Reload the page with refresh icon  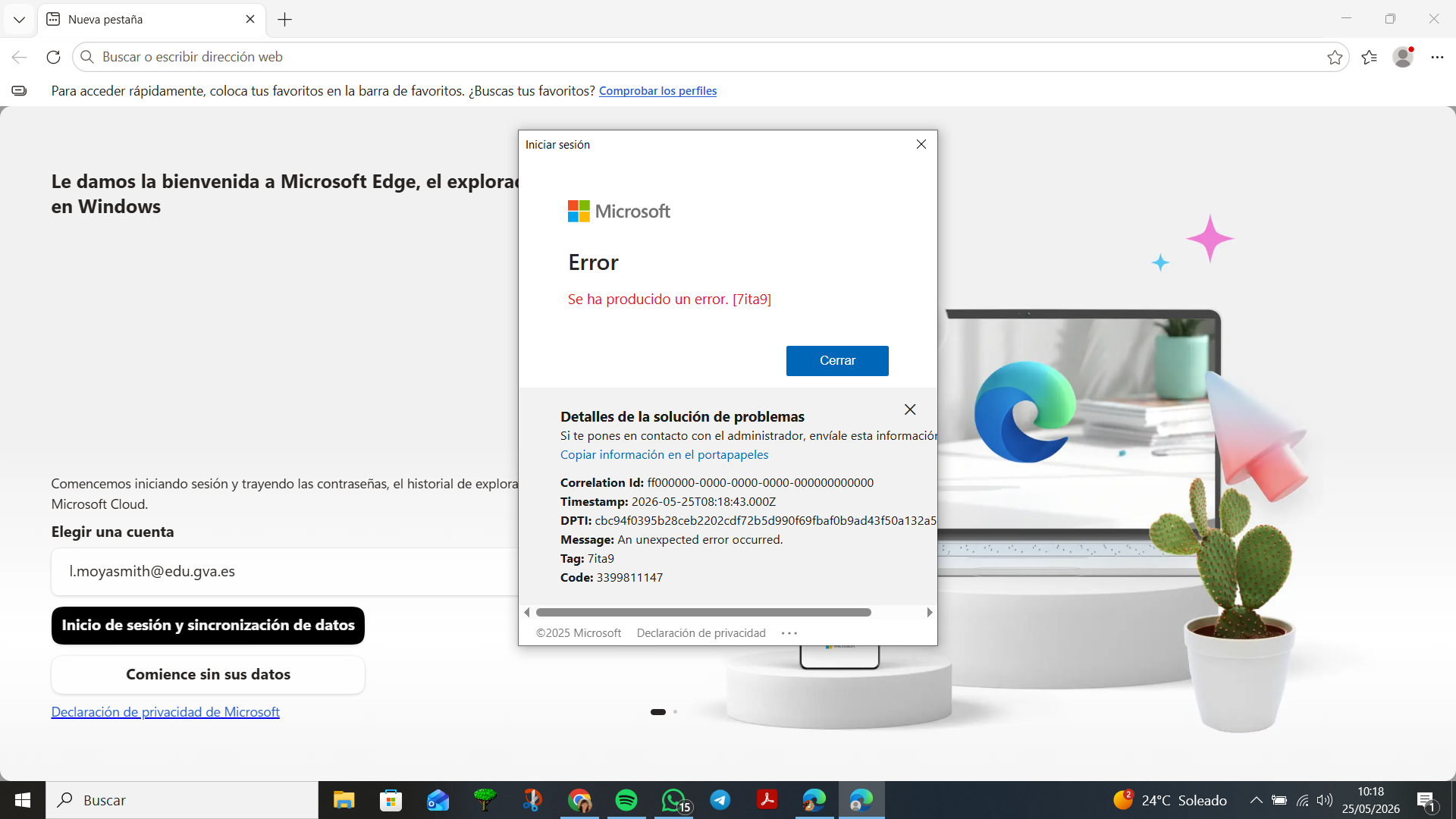(x=53, y=57)
